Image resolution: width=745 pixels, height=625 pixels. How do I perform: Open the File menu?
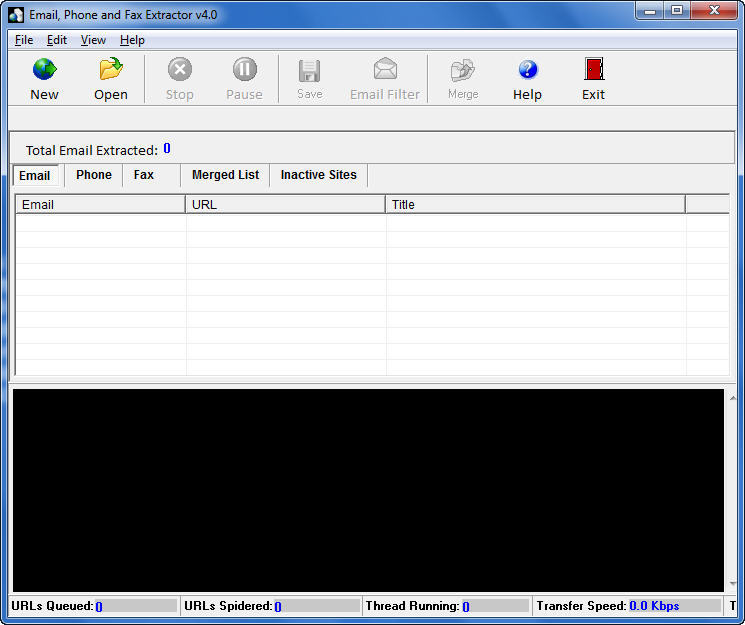[x=24, y=40]
